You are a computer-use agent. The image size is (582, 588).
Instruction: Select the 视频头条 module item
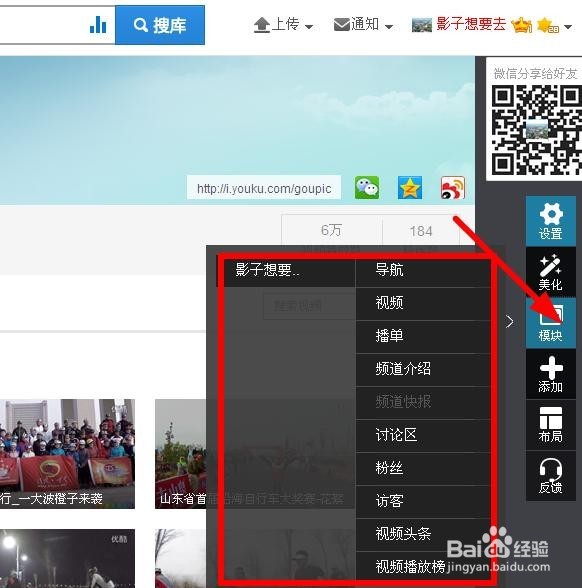(423, 534)
